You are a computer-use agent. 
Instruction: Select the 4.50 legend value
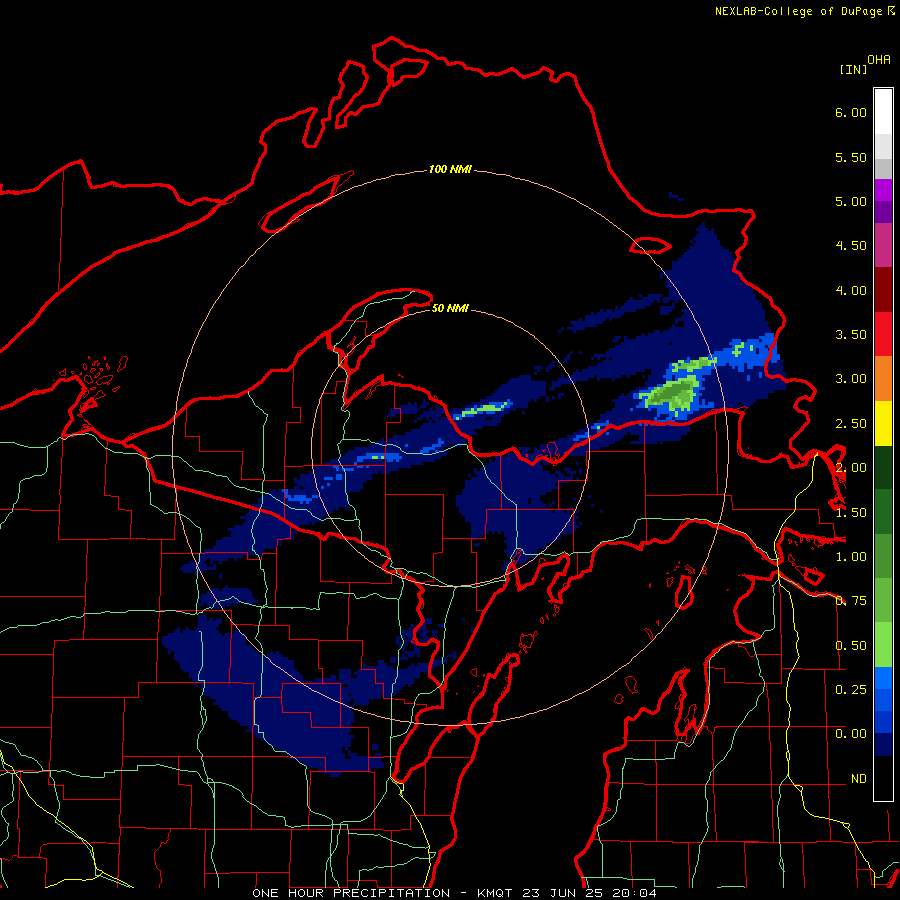coord(851,246)
